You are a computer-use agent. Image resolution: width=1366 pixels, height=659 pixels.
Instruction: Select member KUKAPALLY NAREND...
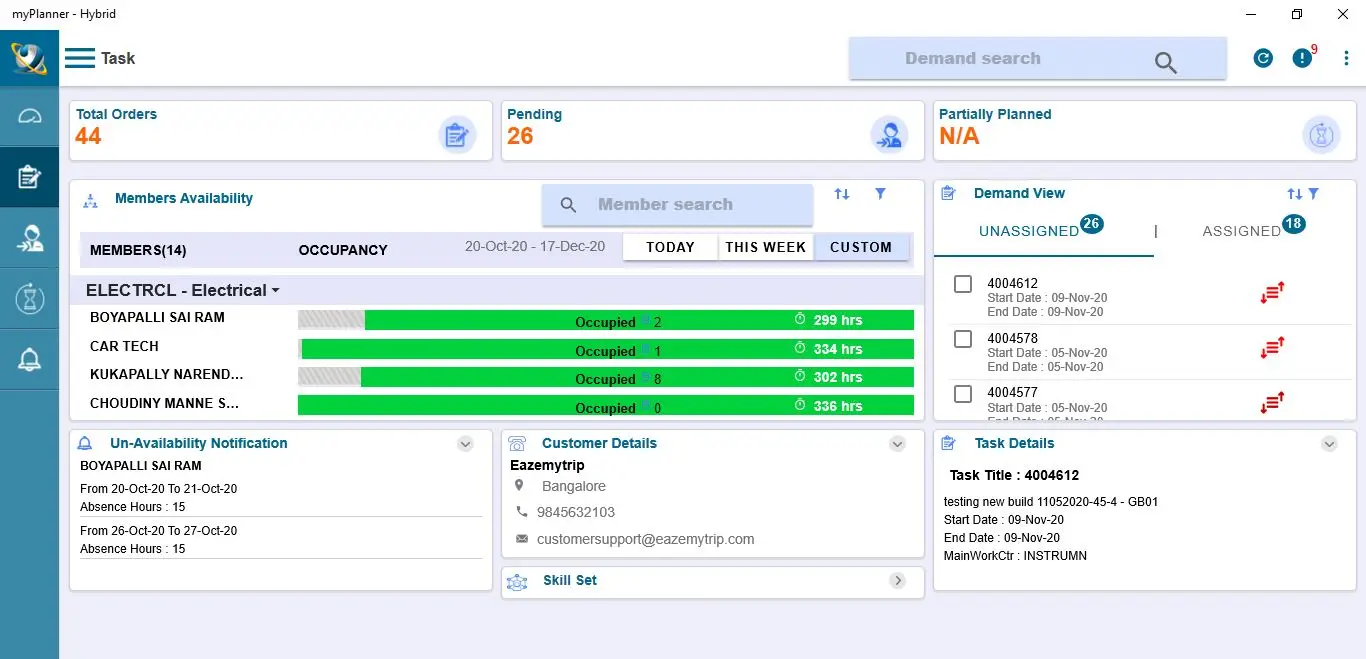coord(167,375)
